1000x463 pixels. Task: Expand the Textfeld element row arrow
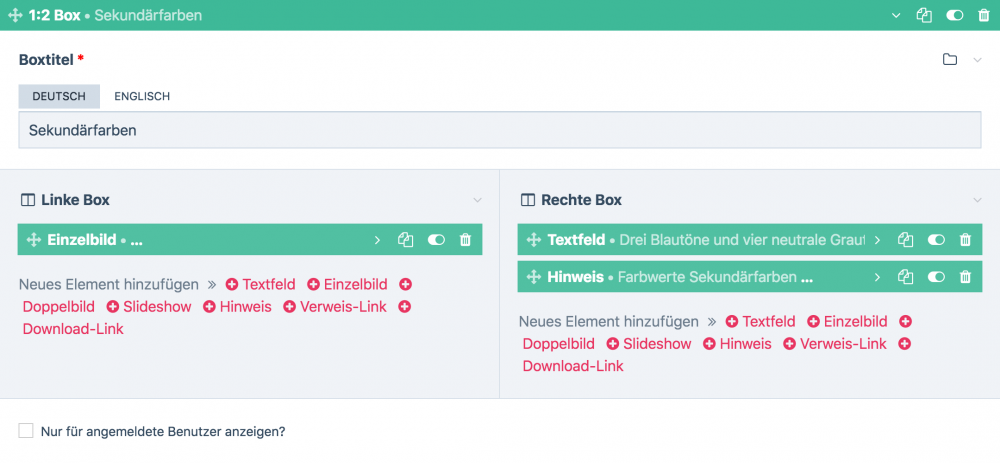point(877,240)
